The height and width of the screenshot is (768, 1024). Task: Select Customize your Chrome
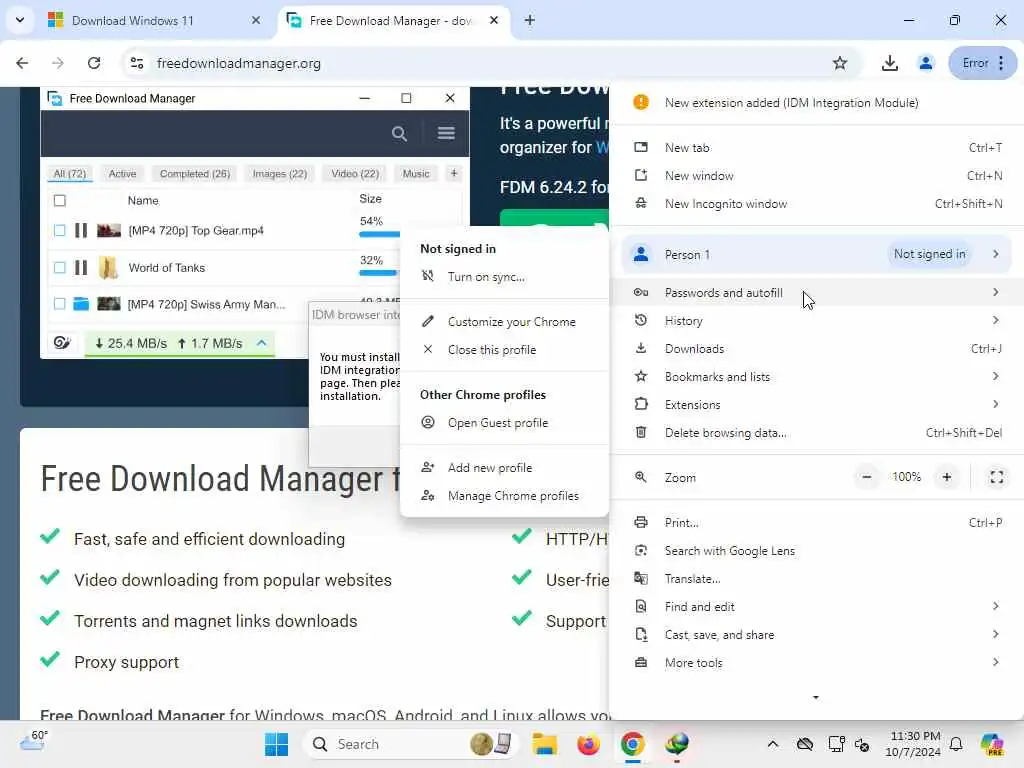coord(504,322)
